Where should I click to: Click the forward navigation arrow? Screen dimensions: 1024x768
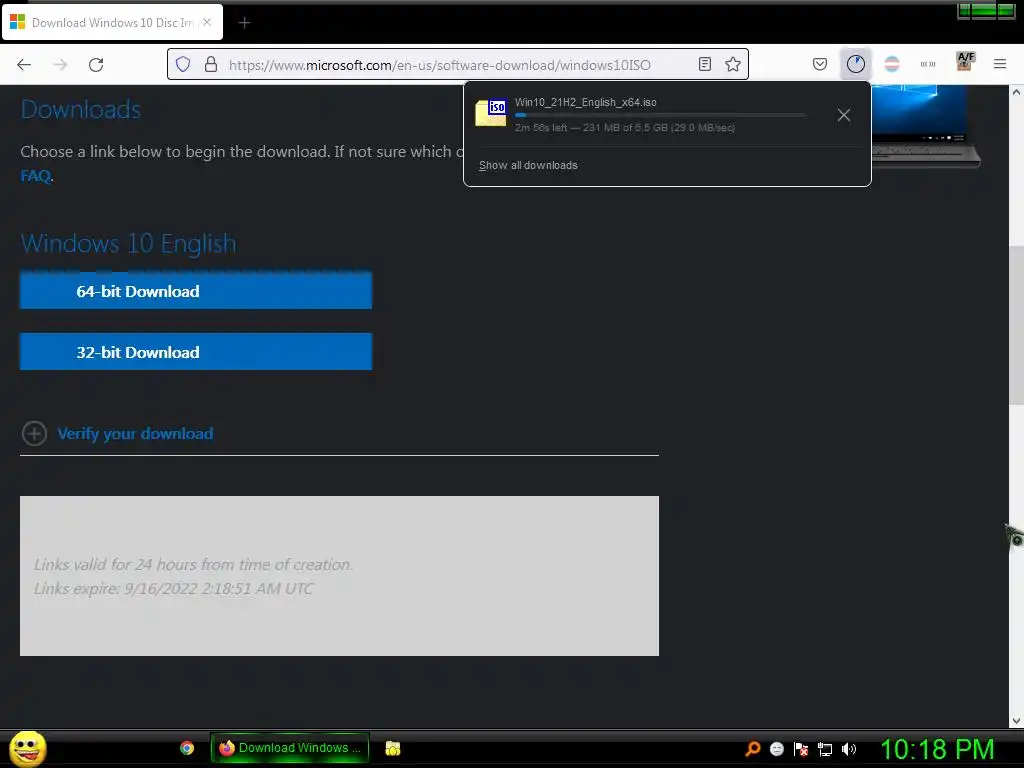[60, 64]
